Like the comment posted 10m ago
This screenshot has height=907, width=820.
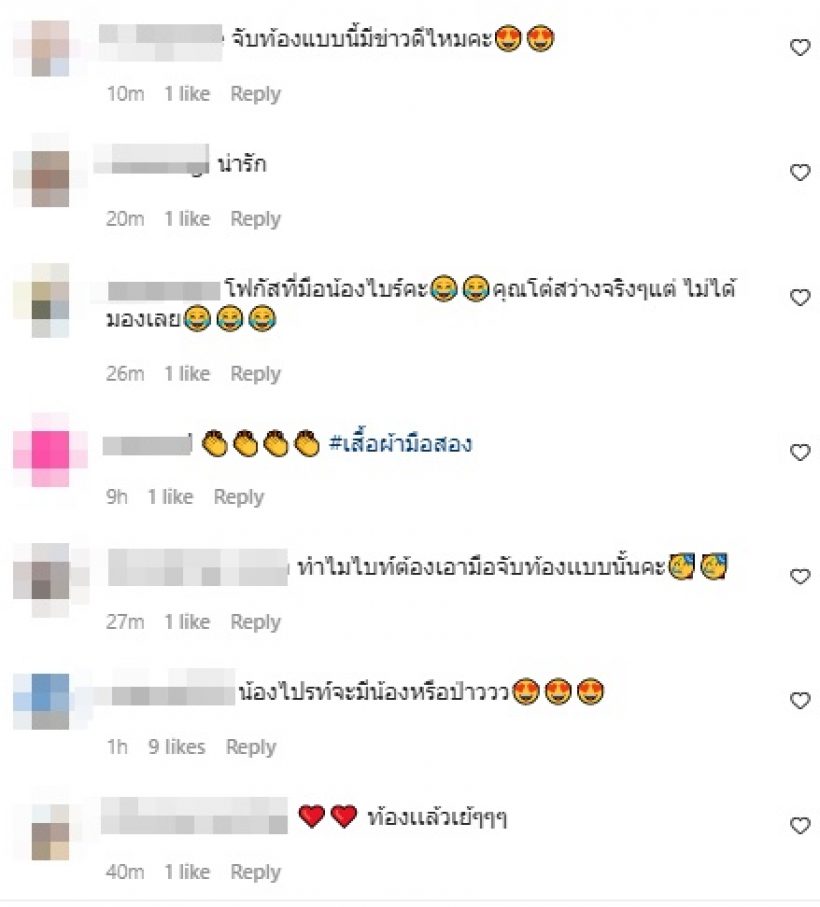[x=800, y=47]
